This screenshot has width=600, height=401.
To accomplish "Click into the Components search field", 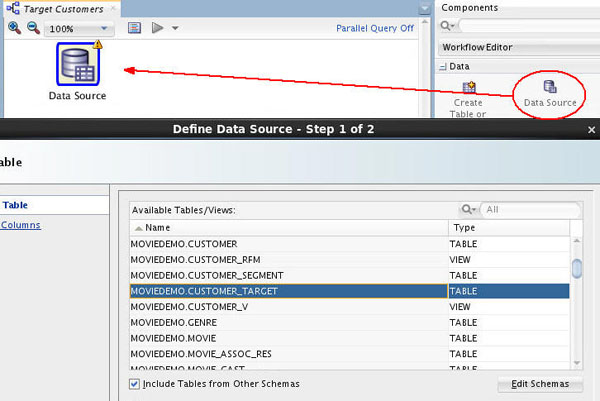I will [x=530, y=26].
